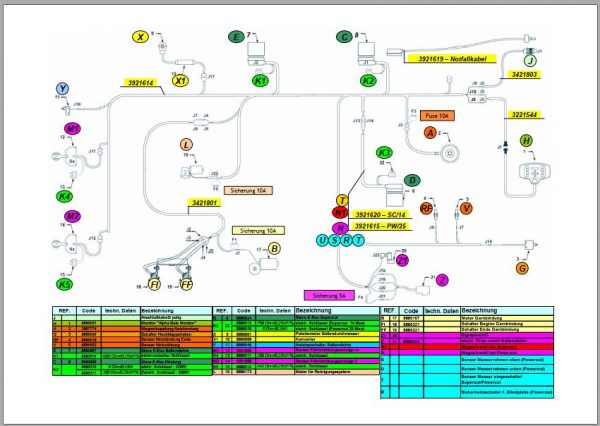Select the 3921620 – SC/14 label
The image size is (600, 426).
[x=380, y=214]
